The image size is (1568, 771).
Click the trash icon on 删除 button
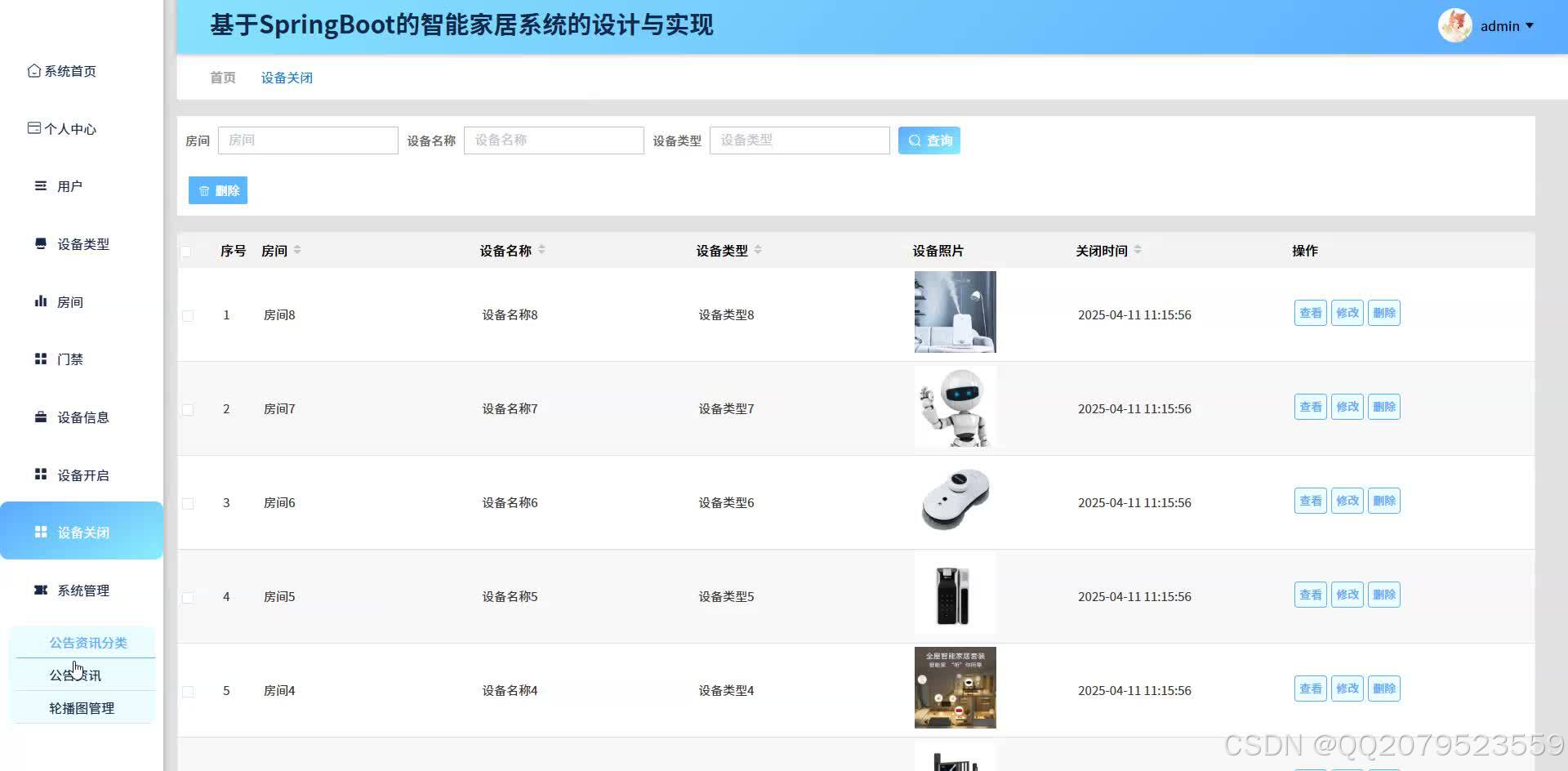point(204,190)
